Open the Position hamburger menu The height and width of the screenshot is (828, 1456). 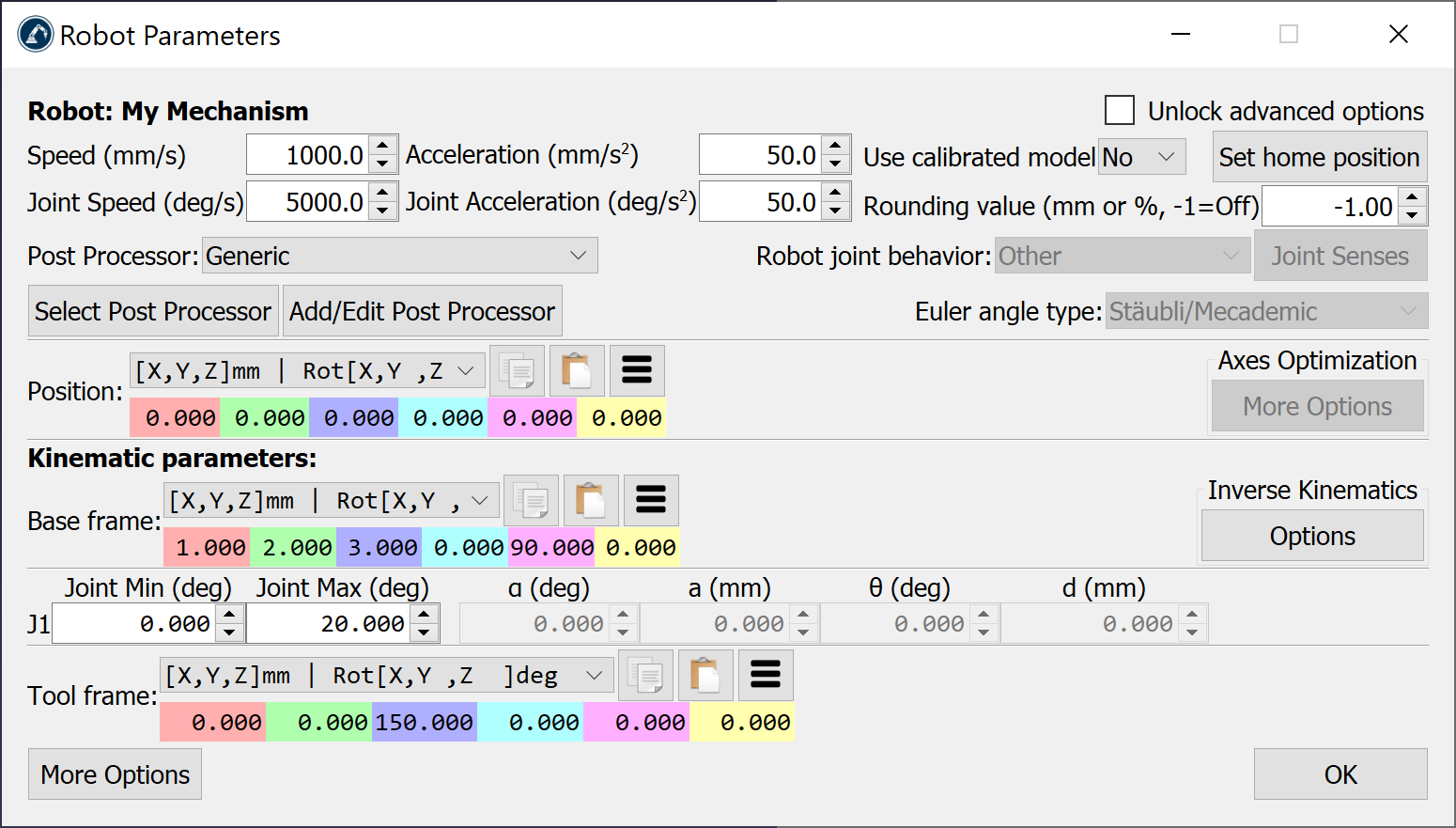[x=637, y=370]
